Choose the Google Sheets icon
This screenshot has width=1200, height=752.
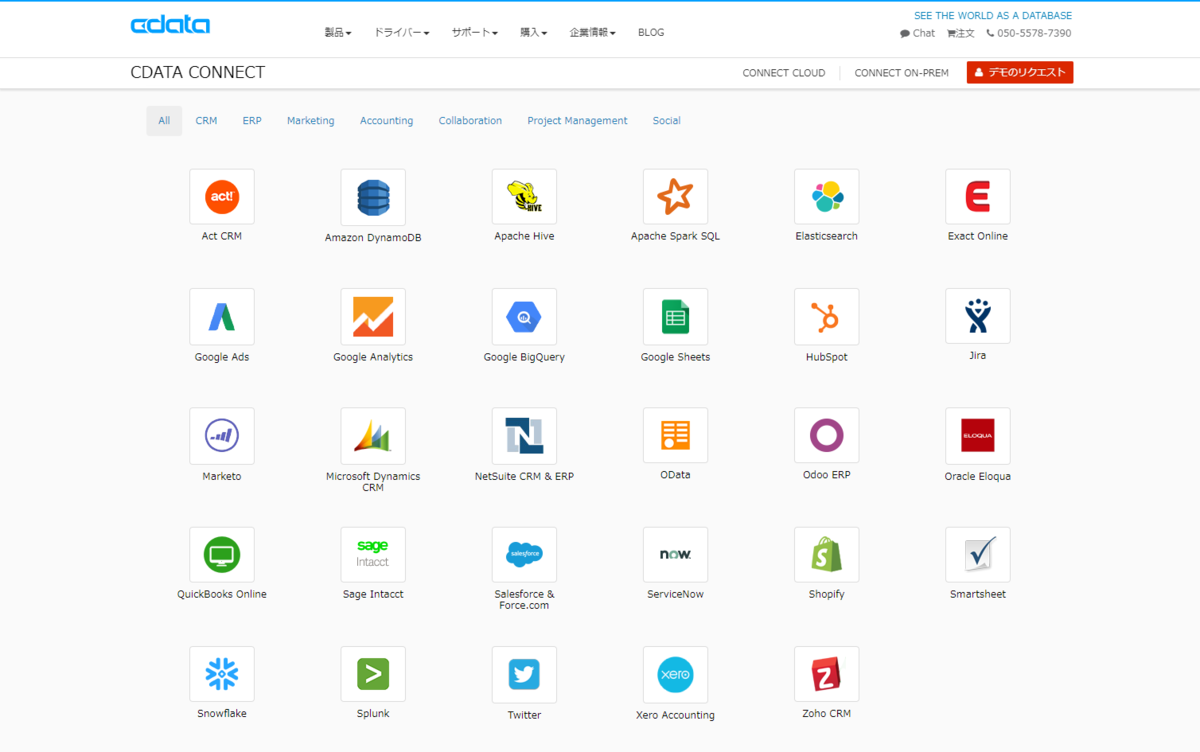pyautogui.click(x=675, y=317)
